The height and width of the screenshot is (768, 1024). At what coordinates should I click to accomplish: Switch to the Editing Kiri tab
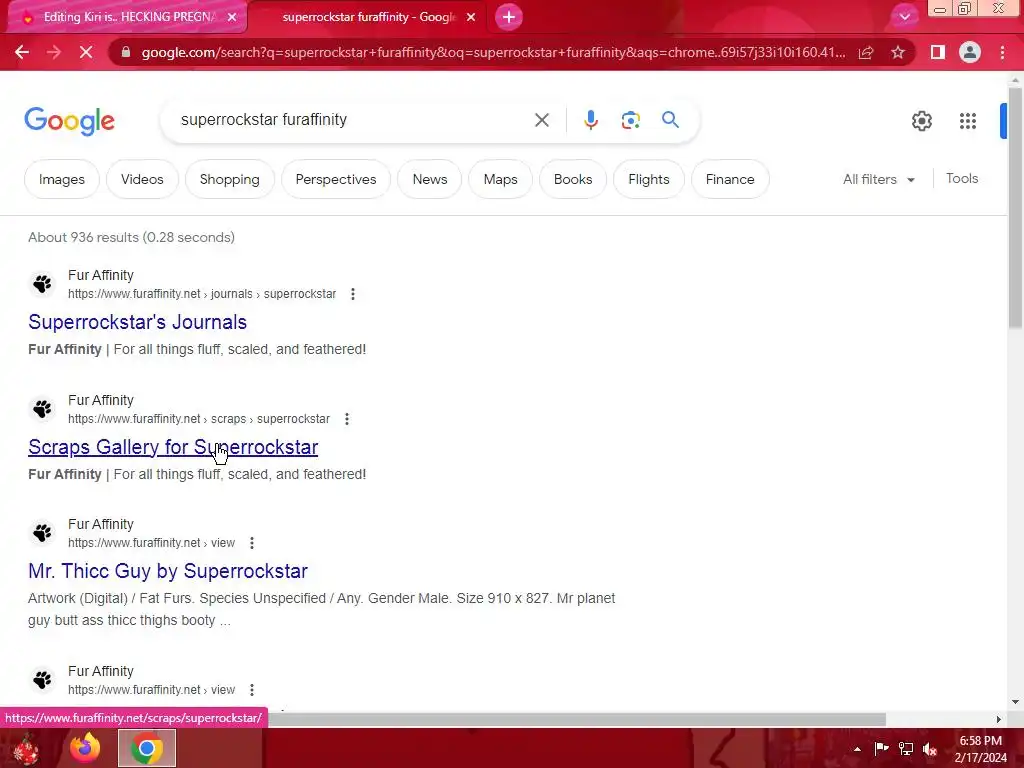pyautogui.click(x=127, y=18)
